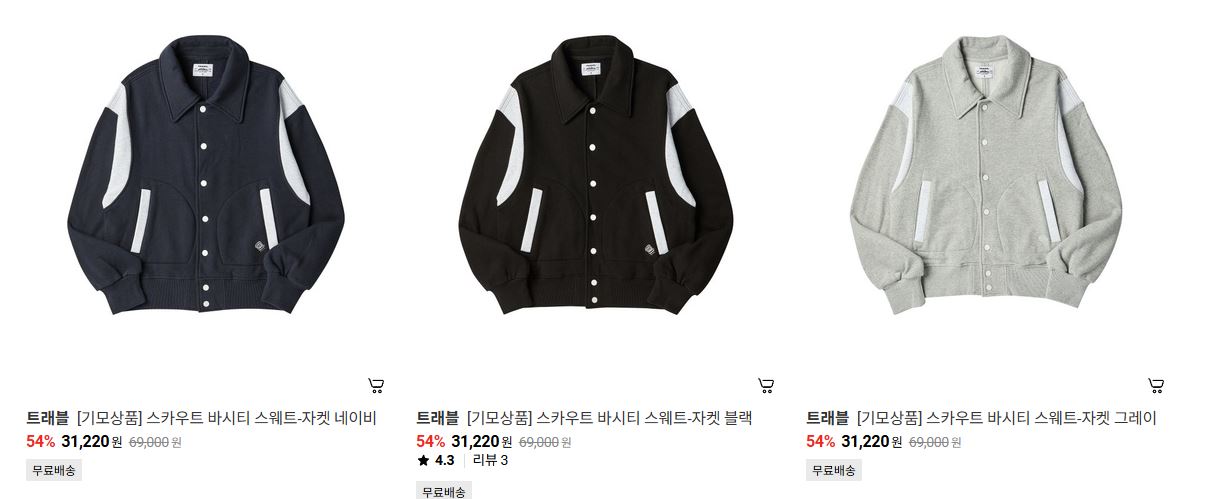Click 무료배송 badge under black jacket
Image resolution: width=1207 pixels, height=499 pixels.
click(444, 491)
